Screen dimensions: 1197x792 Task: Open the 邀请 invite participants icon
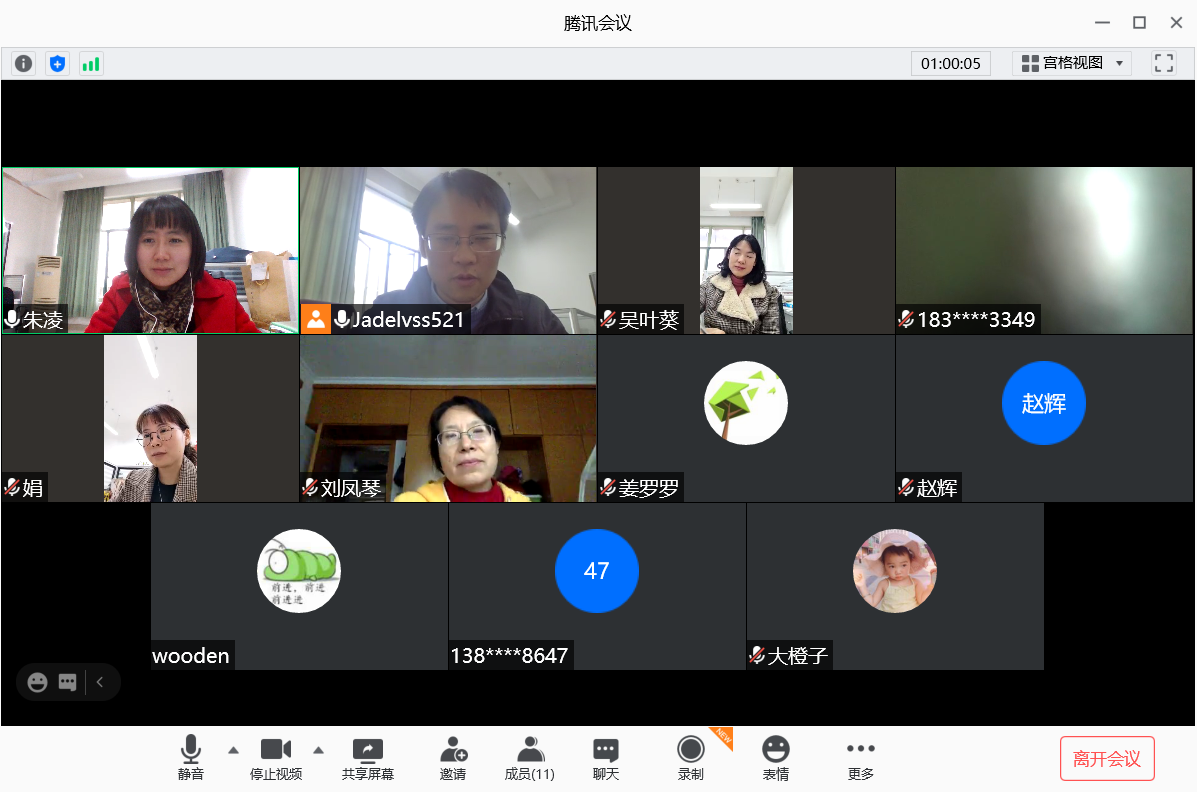453,758
